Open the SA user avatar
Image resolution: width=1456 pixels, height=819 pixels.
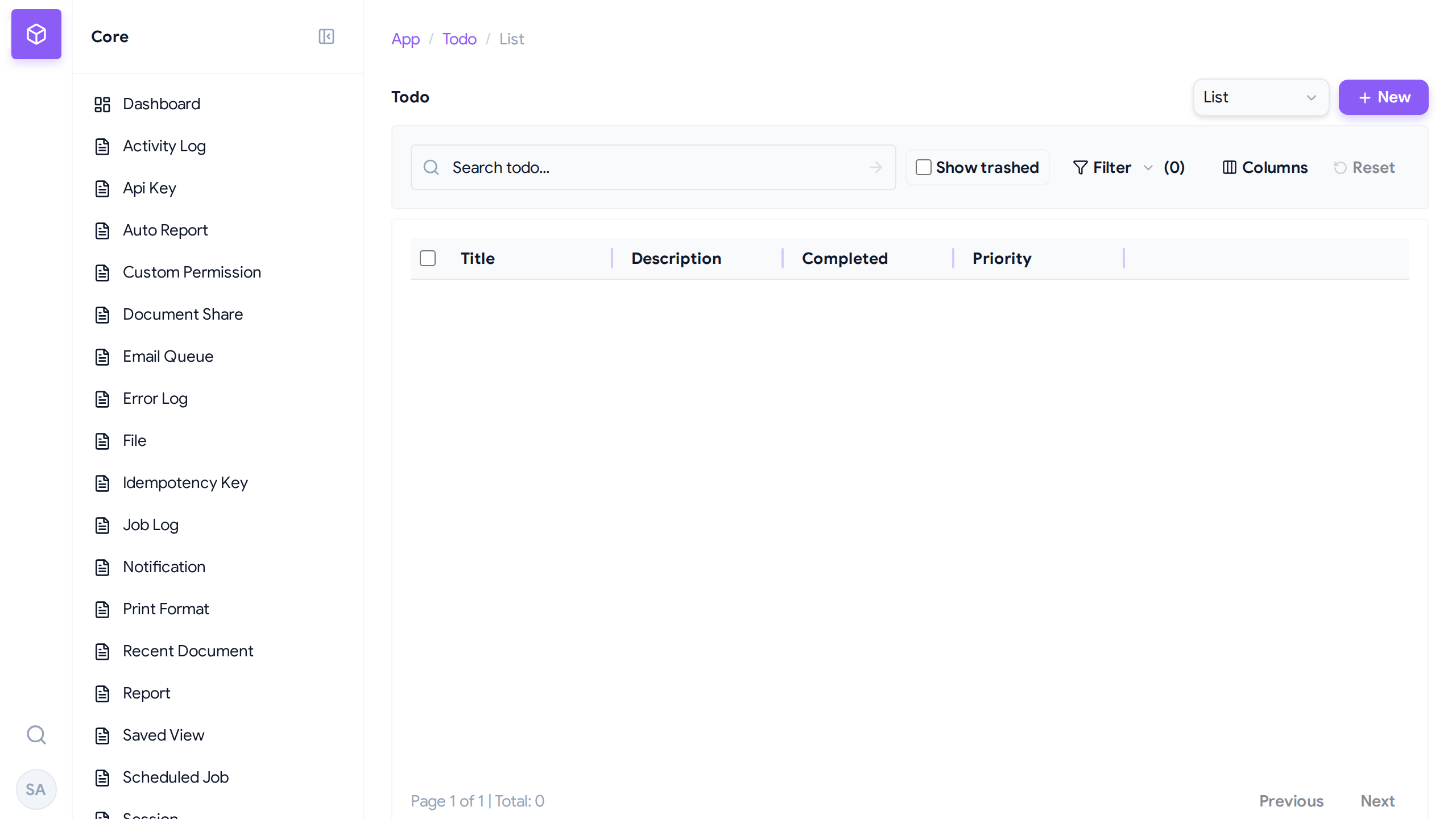click(36, 789)
